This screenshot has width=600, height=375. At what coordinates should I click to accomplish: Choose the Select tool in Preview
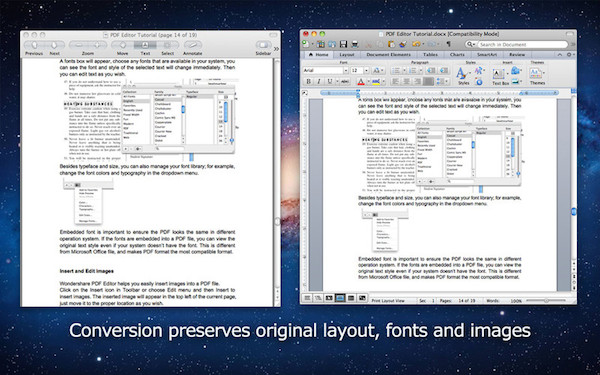coord(168,45)
